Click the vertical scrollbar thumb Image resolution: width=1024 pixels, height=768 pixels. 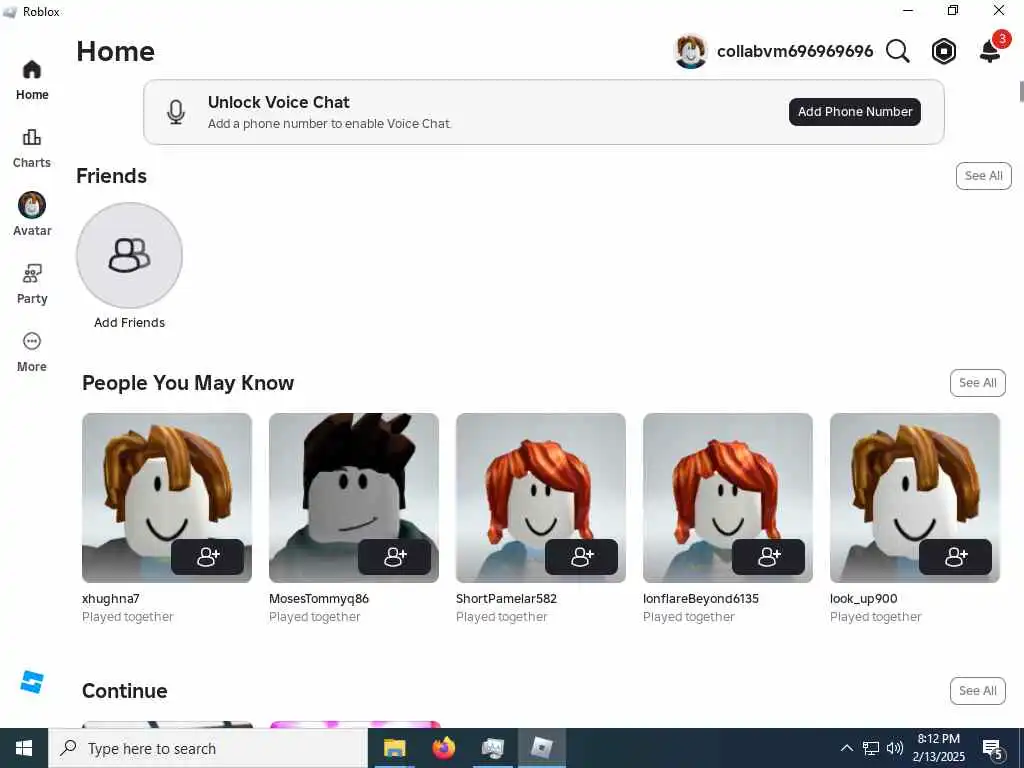pyautogui.click(x=1021, y=91)
